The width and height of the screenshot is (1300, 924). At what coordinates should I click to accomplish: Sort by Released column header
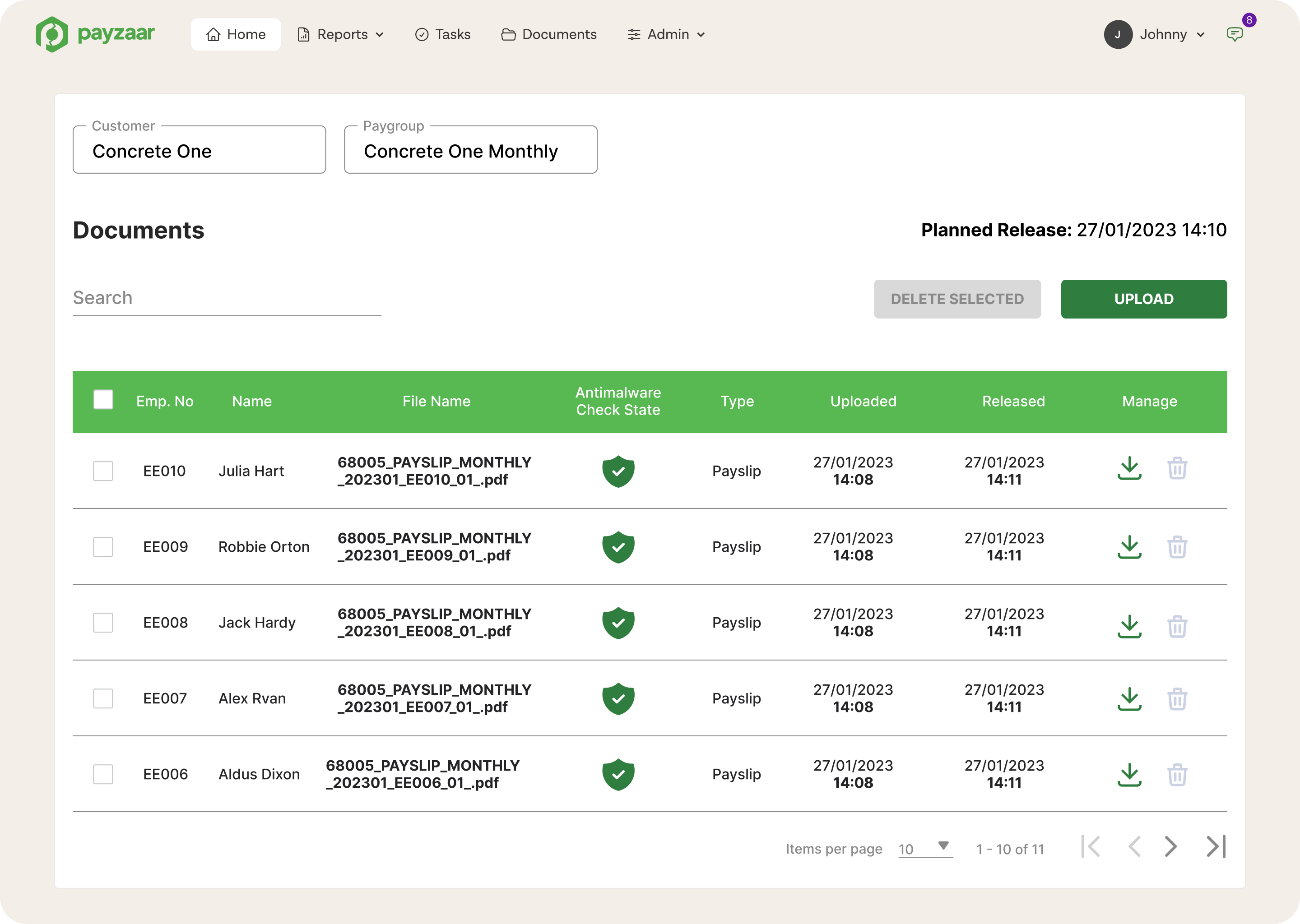(1014, 401)
